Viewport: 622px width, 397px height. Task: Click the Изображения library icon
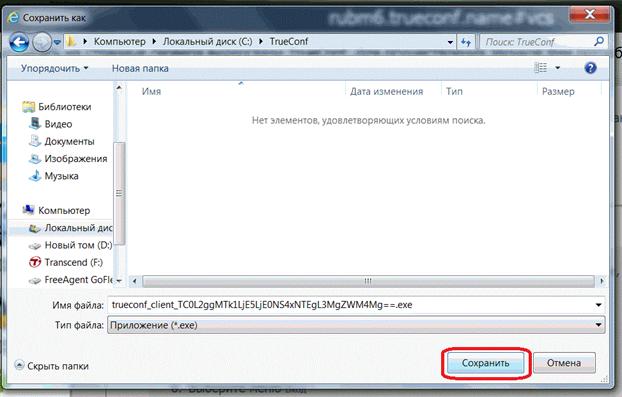pyautogui.click(x=35, y=159)
